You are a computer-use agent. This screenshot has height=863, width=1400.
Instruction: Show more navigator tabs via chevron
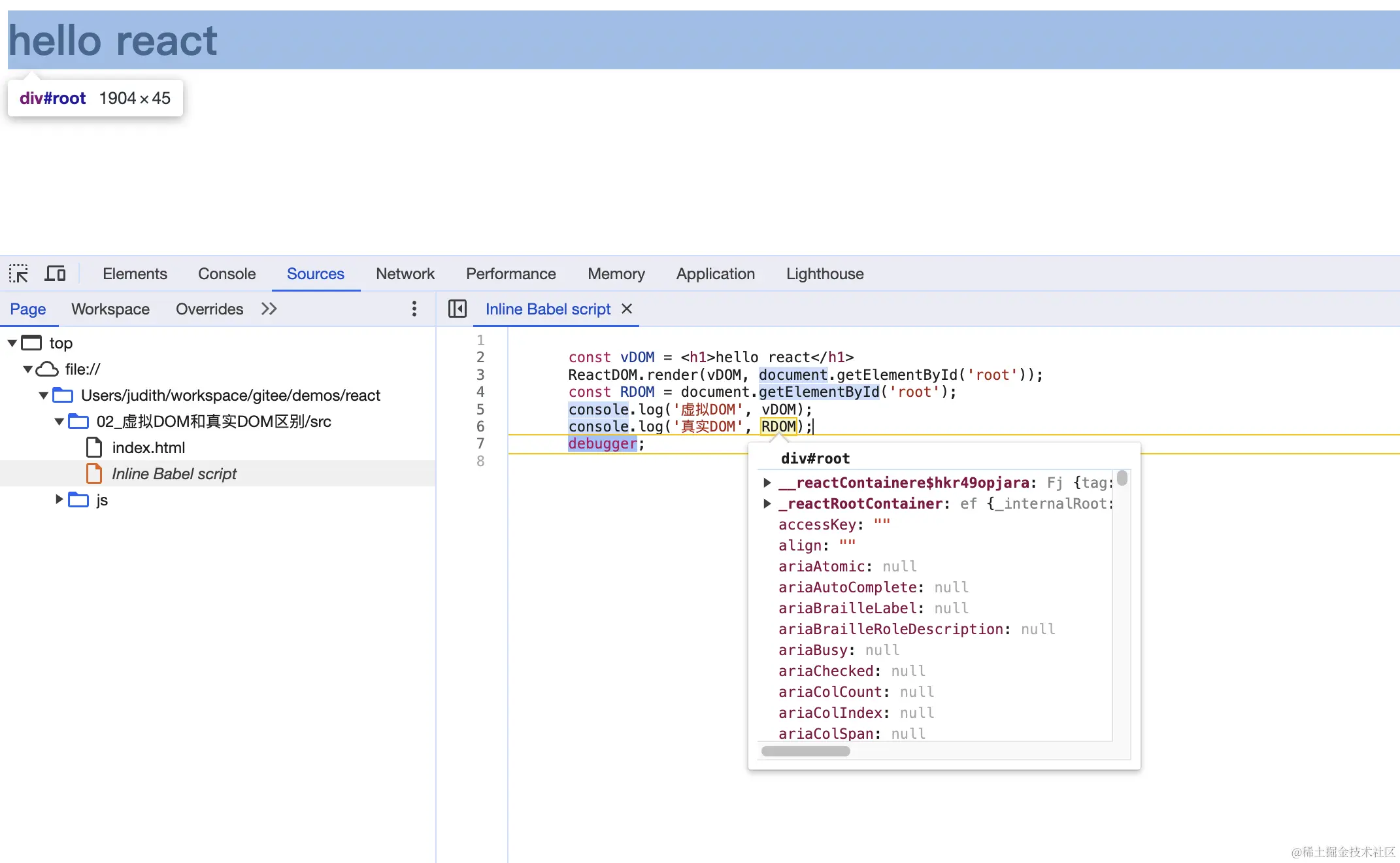pos(269,309)
